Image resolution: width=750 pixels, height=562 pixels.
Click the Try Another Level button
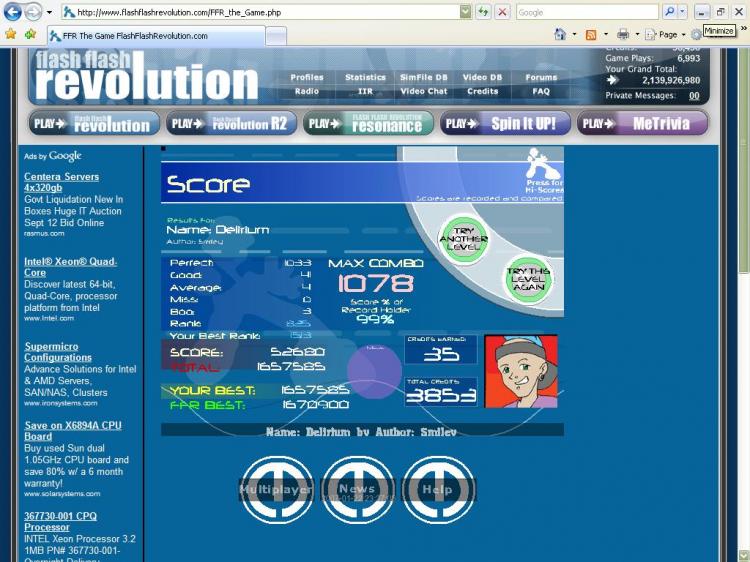(464, 239)
